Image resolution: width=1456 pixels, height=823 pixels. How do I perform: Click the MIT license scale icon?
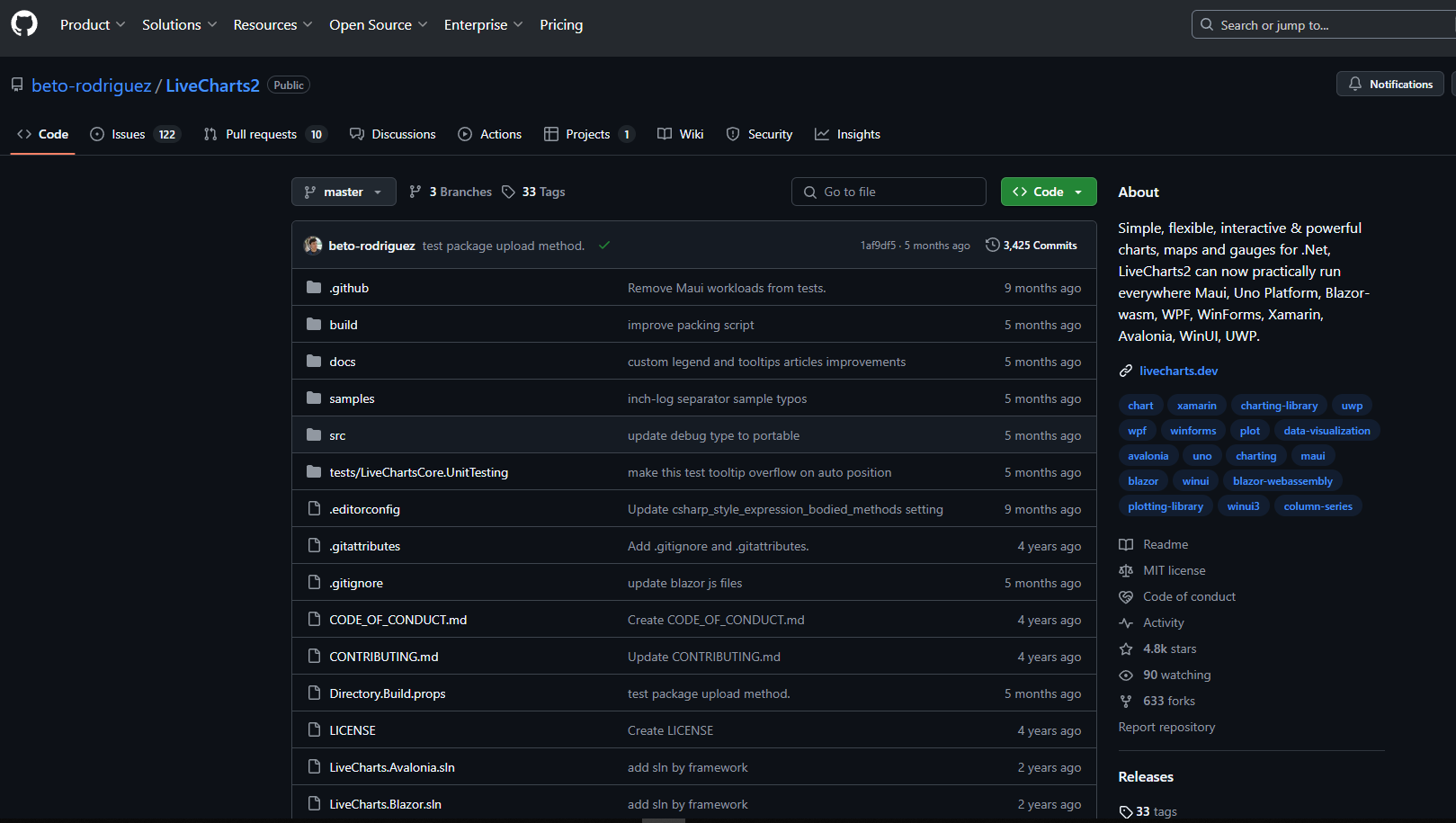(x=1126, y=570)
